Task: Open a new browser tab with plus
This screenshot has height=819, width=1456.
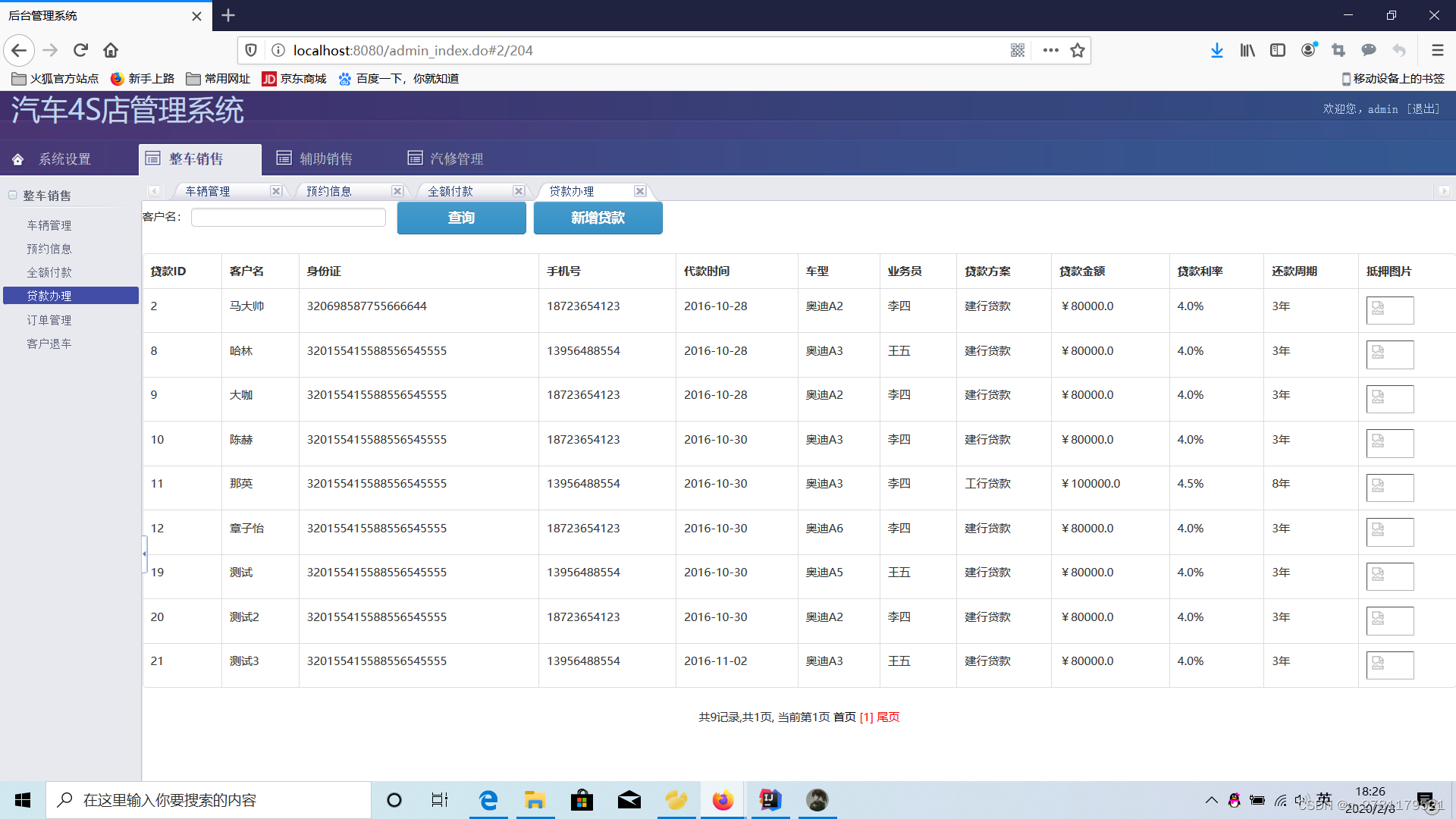Action: click(228, 15)
